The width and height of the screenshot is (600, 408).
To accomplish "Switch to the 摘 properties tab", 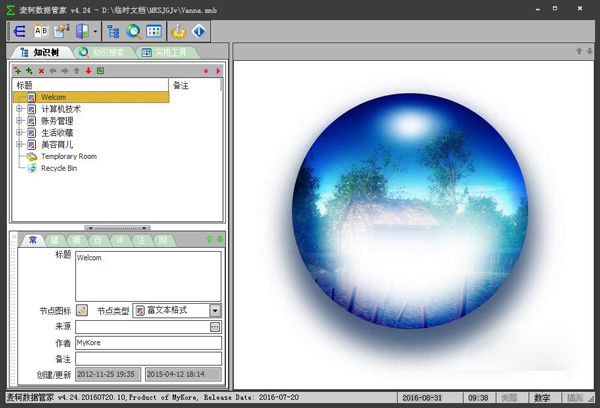I will tap(77, 240).
